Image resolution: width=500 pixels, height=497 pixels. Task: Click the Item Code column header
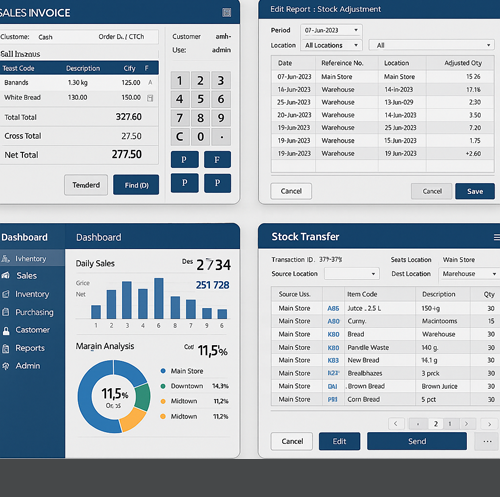(362, 294)
